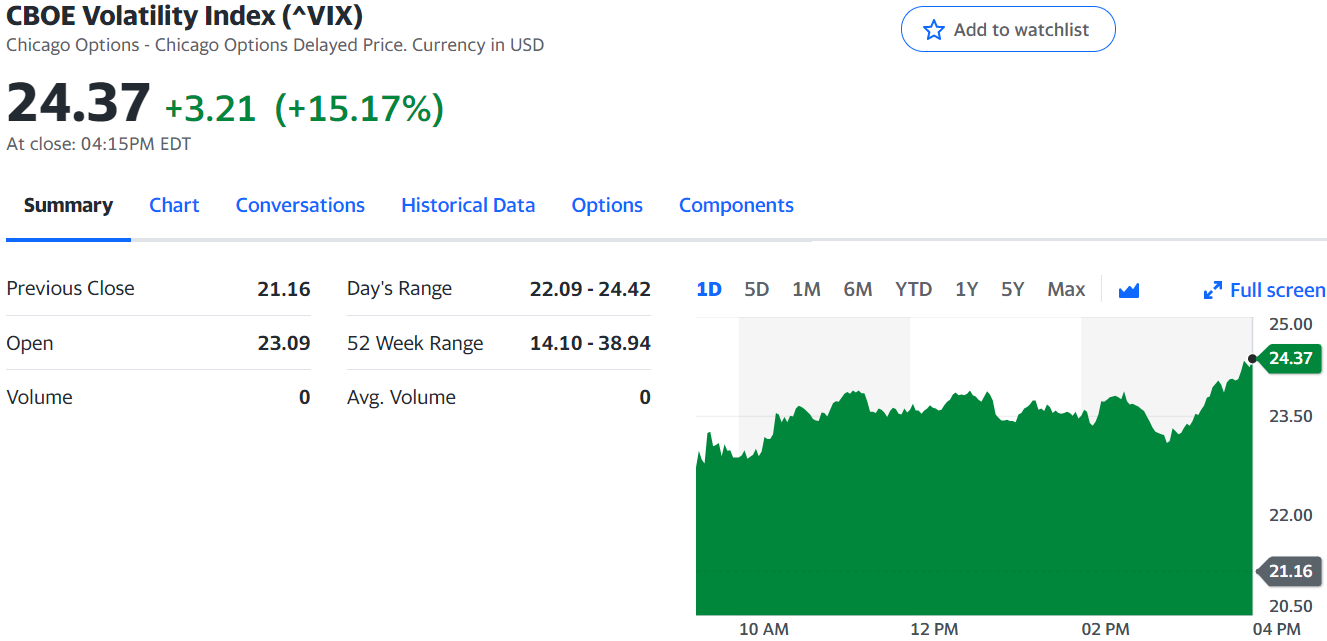Select the Max chart range
The width and height of the screenshot is (1327, 641).
tap(1066, 289)
